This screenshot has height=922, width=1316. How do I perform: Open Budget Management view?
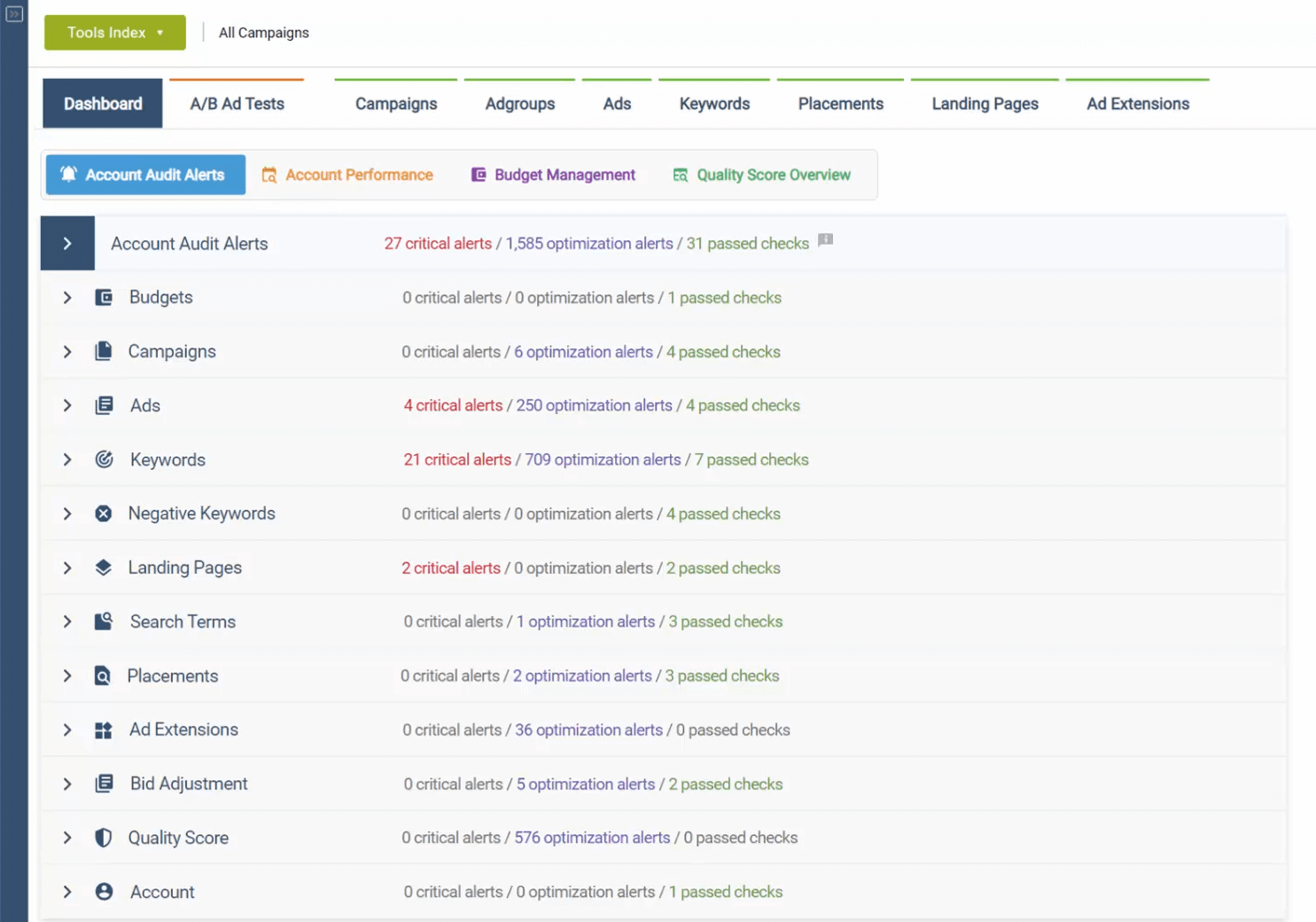tap(553, 176)
